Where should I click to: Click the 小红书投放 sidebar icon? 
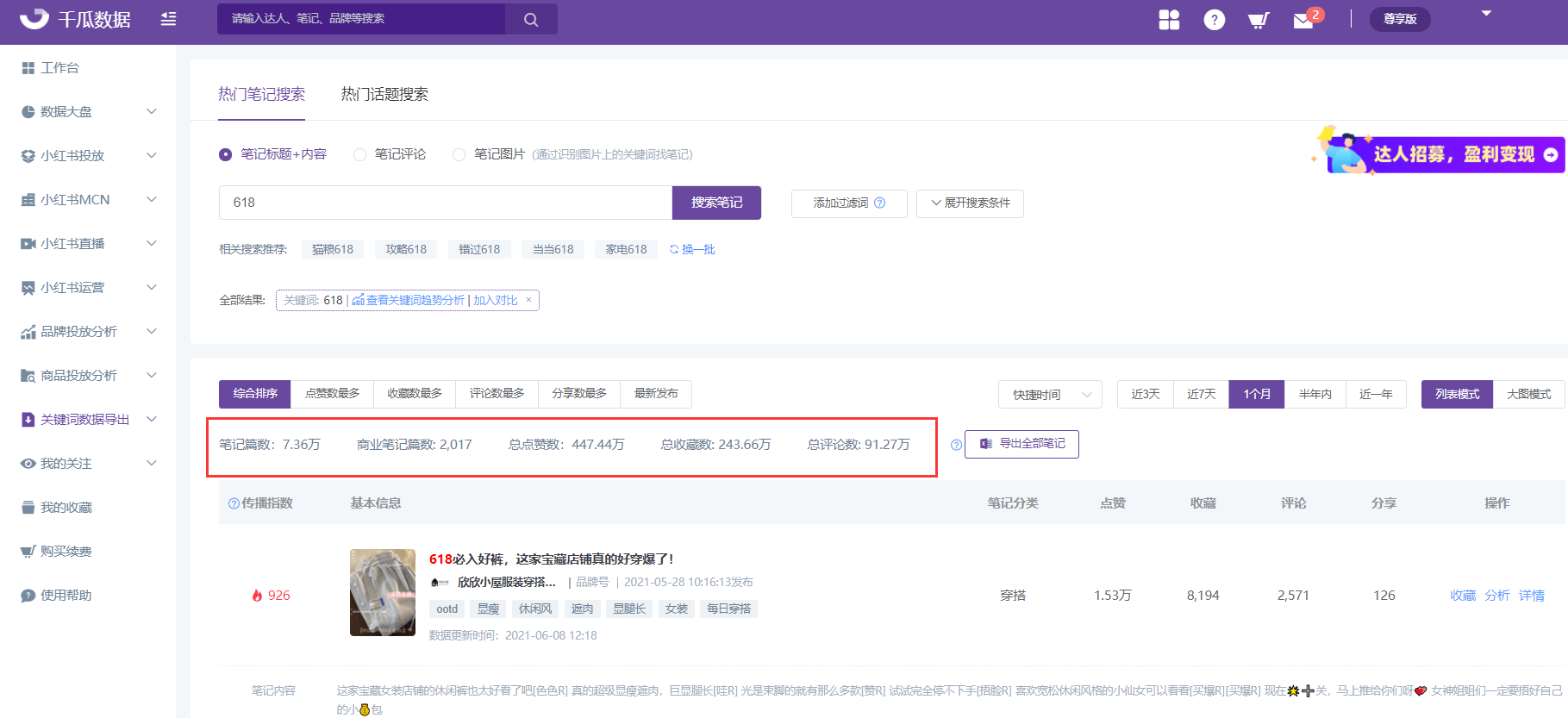click(x=28, y=156)
